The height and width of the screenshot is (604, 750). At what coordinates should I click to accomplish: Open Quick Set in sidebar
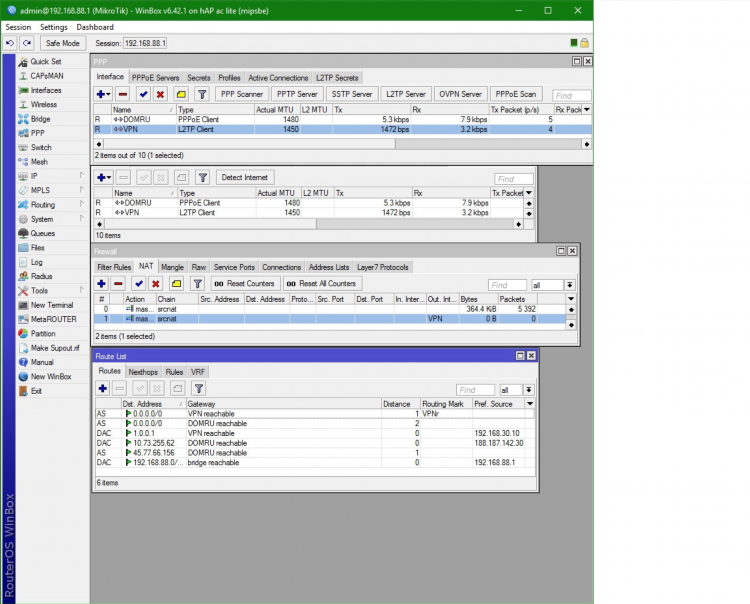tap(46, 61)
